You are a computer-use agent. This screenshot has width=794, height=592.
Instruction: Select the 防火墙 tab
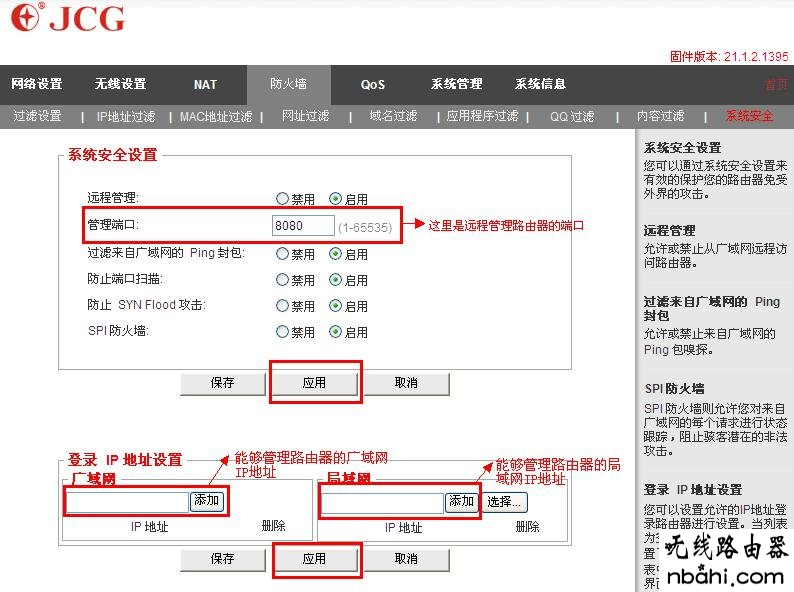pos(289,84)
